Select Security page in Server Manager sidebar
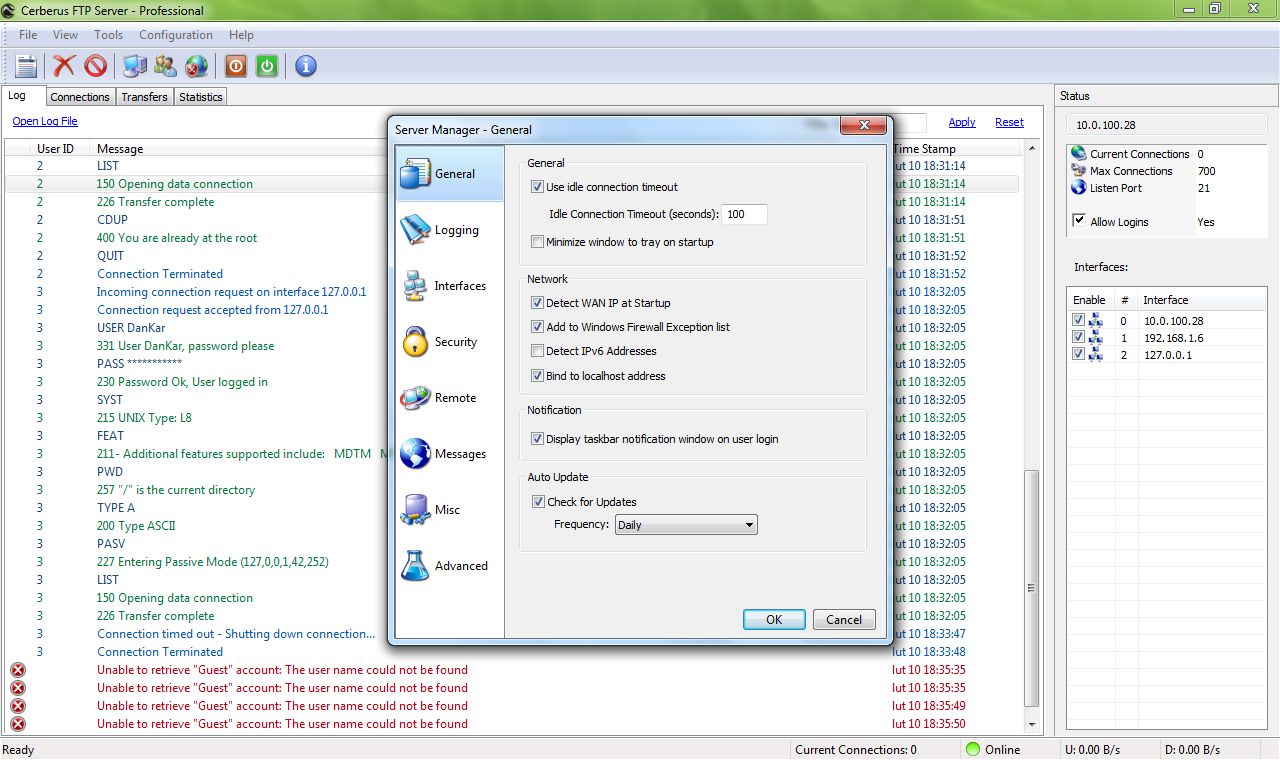Image resolution: width=1280 pixels, height=760 pixels. (450, 342)
